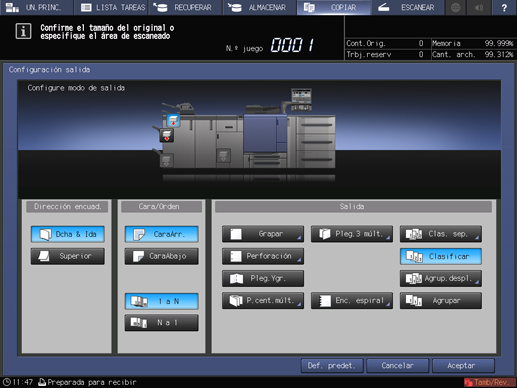Open Enc. espiral binding options
Viewport: 517px width, 388px height.
pos(352,300)
